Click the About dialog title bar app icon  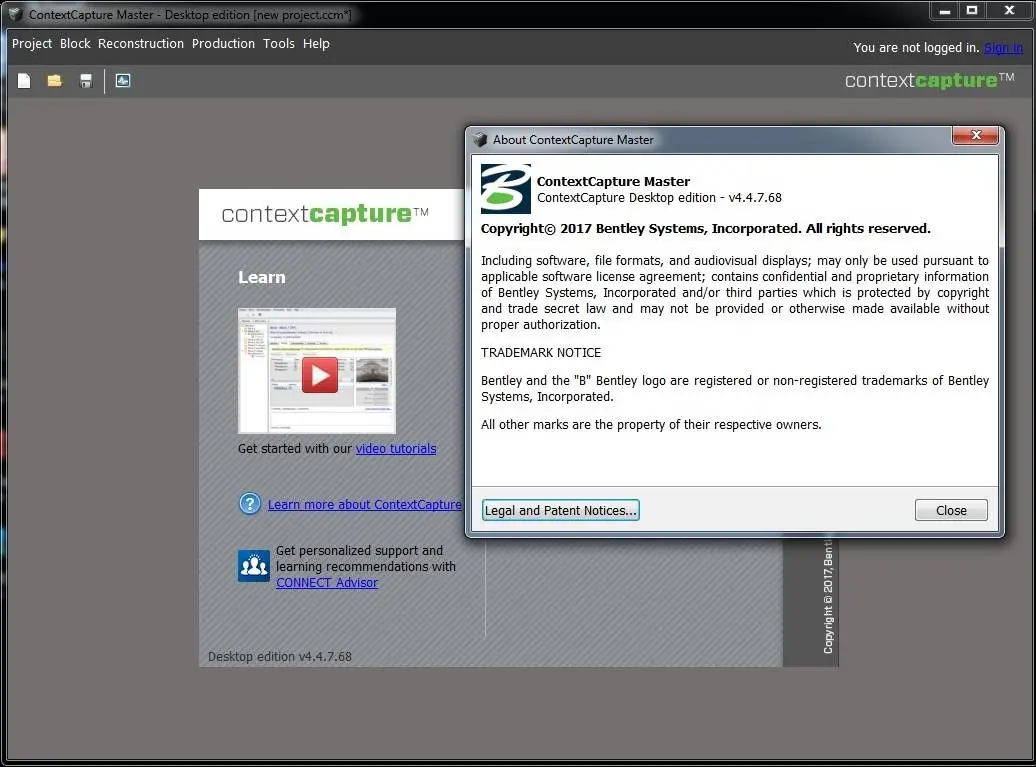tap(480, 140)
